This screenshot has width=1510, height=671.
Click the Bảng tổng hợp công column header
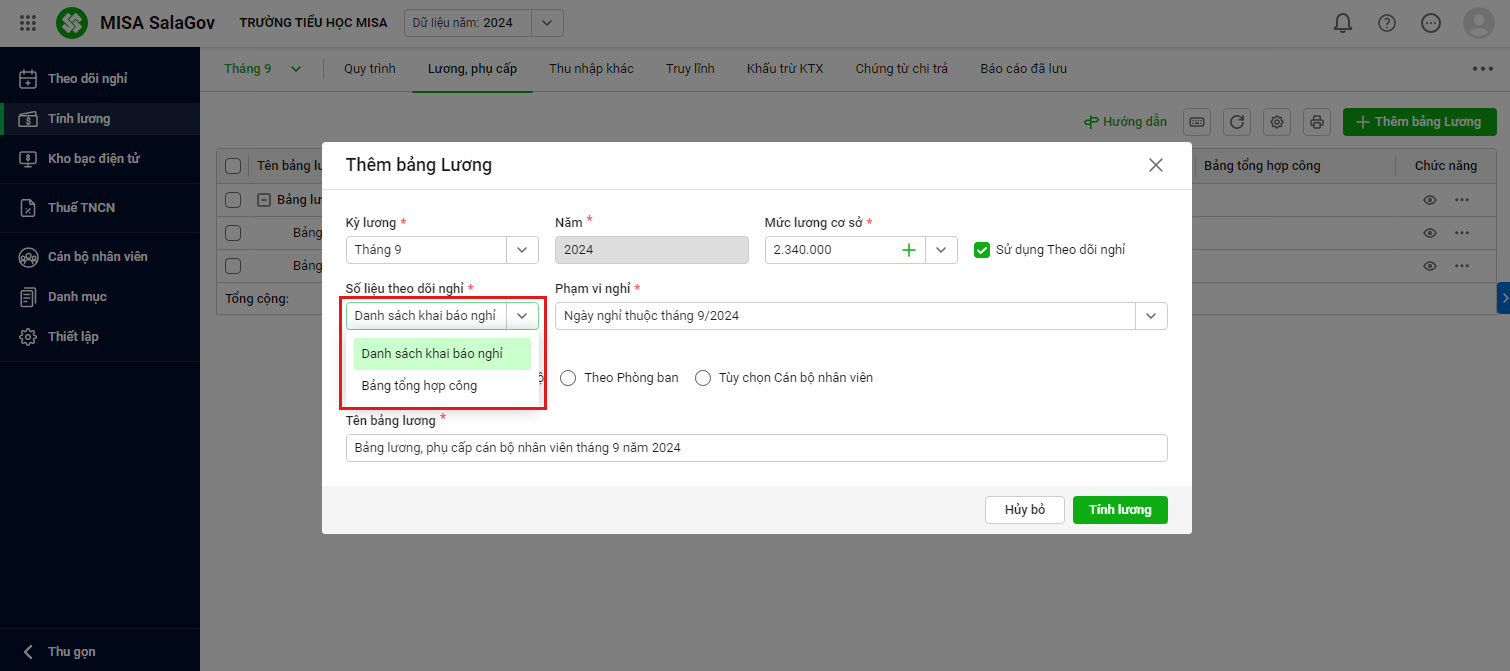[1262, 166]
